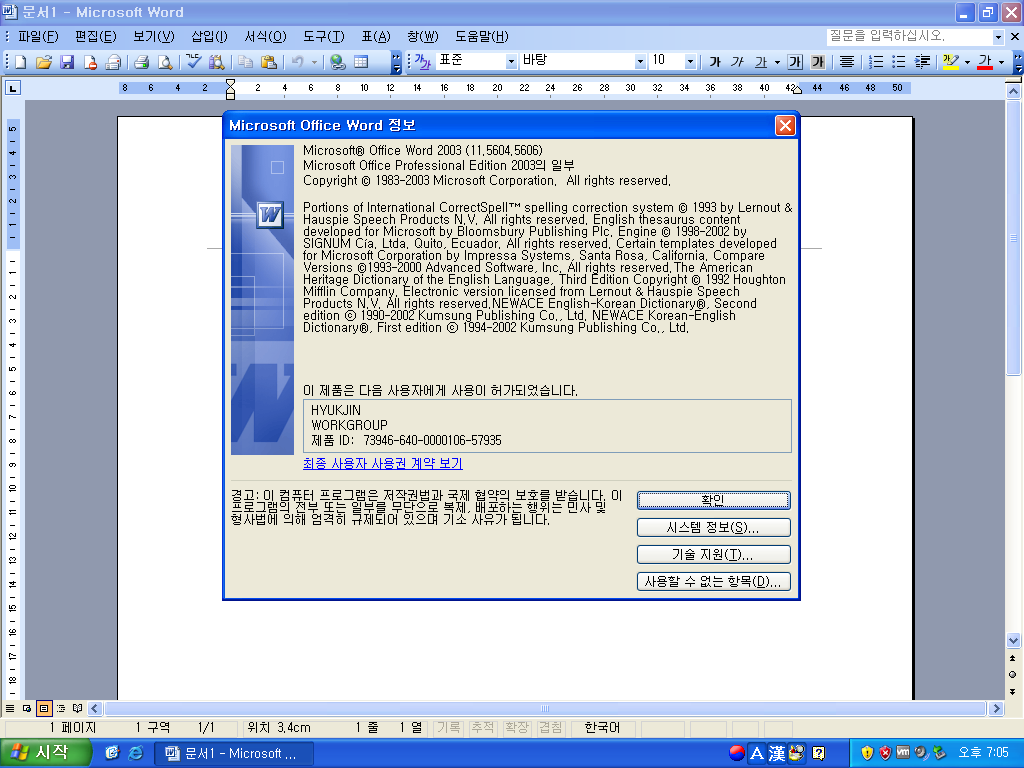1024x768 pixels.
Task: Click the 시스템 정보(S)... button
Action: point(713,527)
